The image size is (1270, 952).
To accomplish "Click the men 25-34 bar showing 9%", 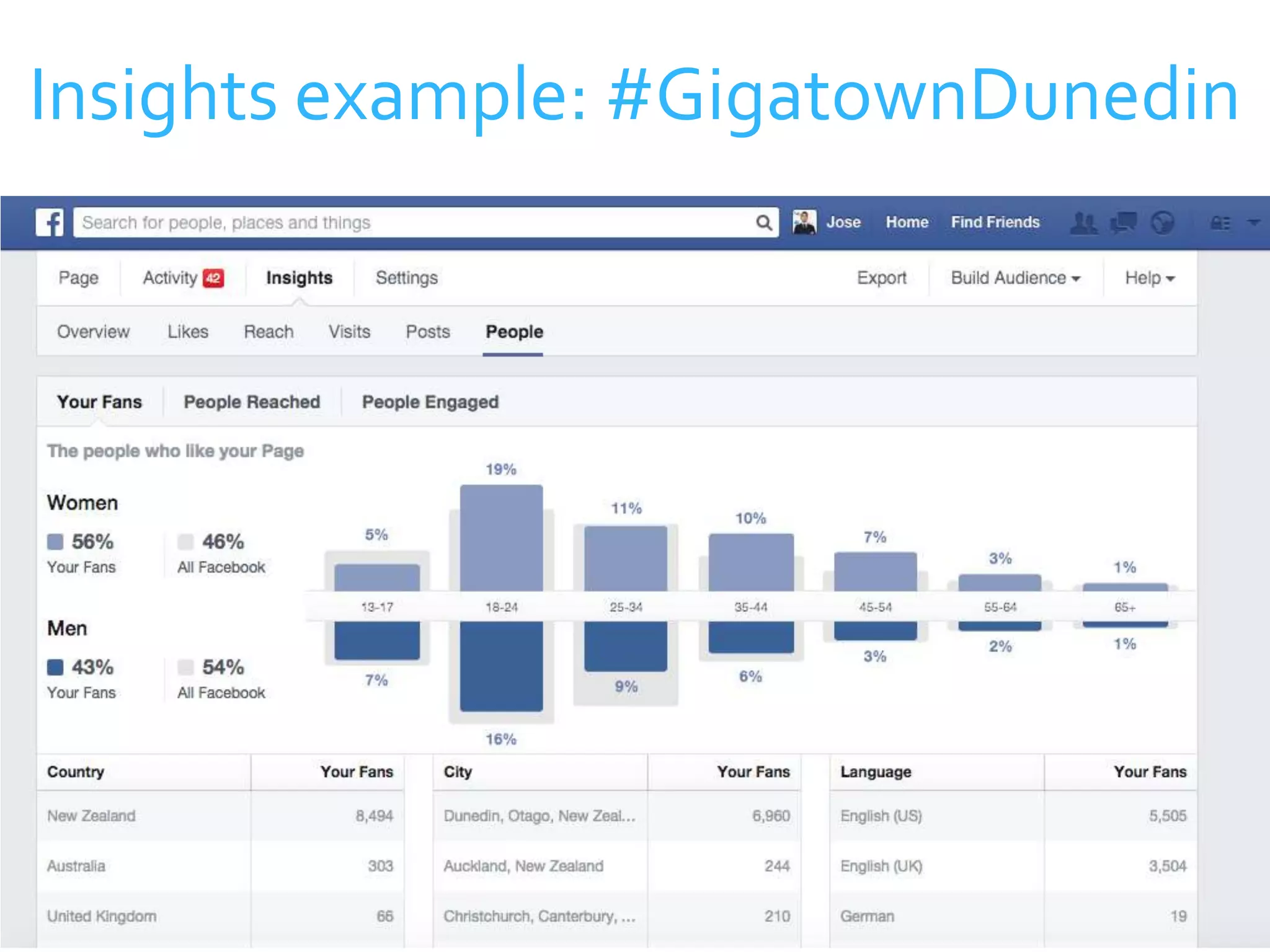I will 626,646.
